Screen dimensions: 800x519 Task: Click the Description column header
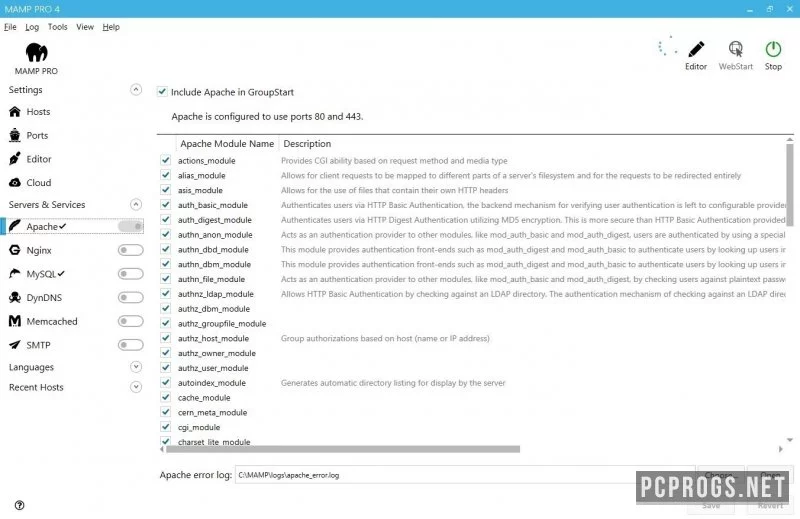[x=307, y=144]
